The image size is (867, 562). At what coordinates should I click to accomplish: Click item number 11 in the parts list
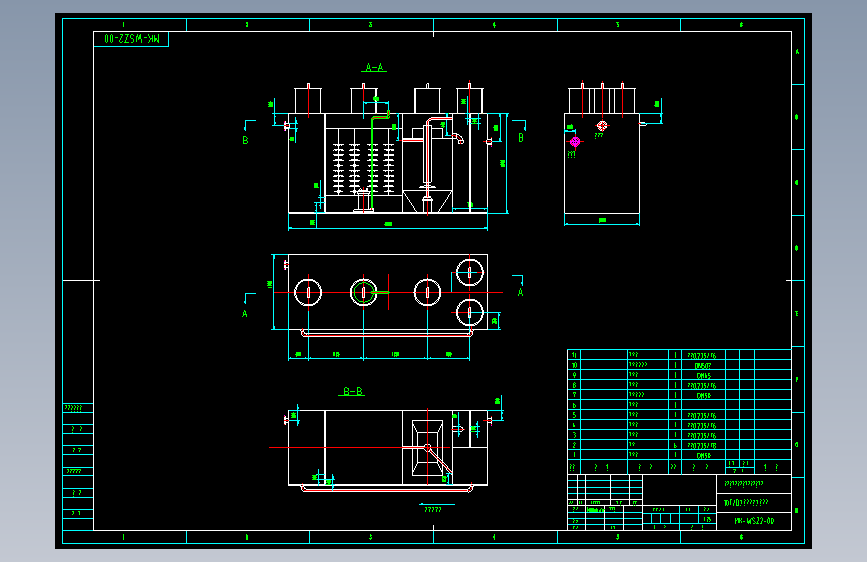click(574, 355)
